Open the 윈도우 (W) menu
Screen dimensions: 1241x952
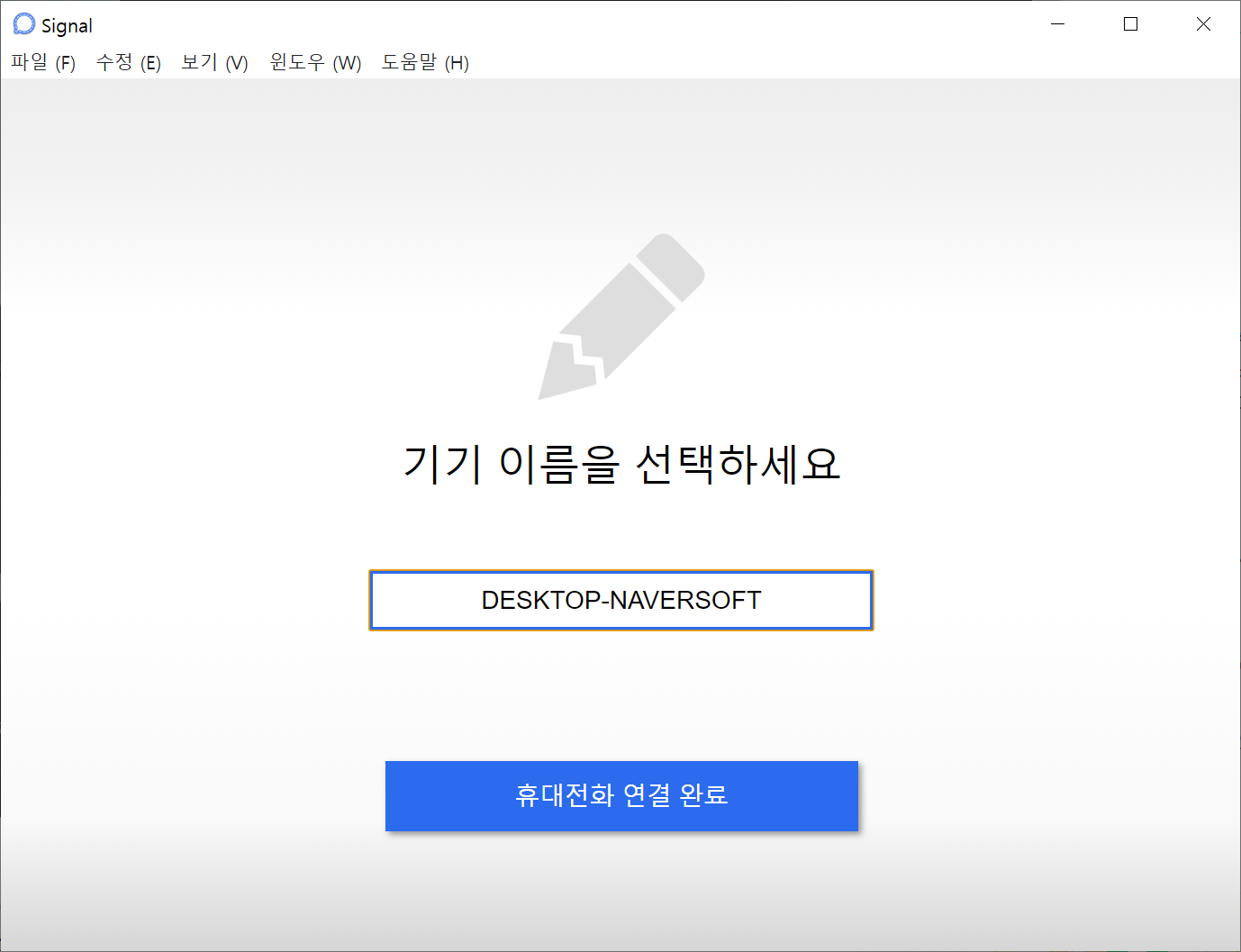(x=316, y=63)
